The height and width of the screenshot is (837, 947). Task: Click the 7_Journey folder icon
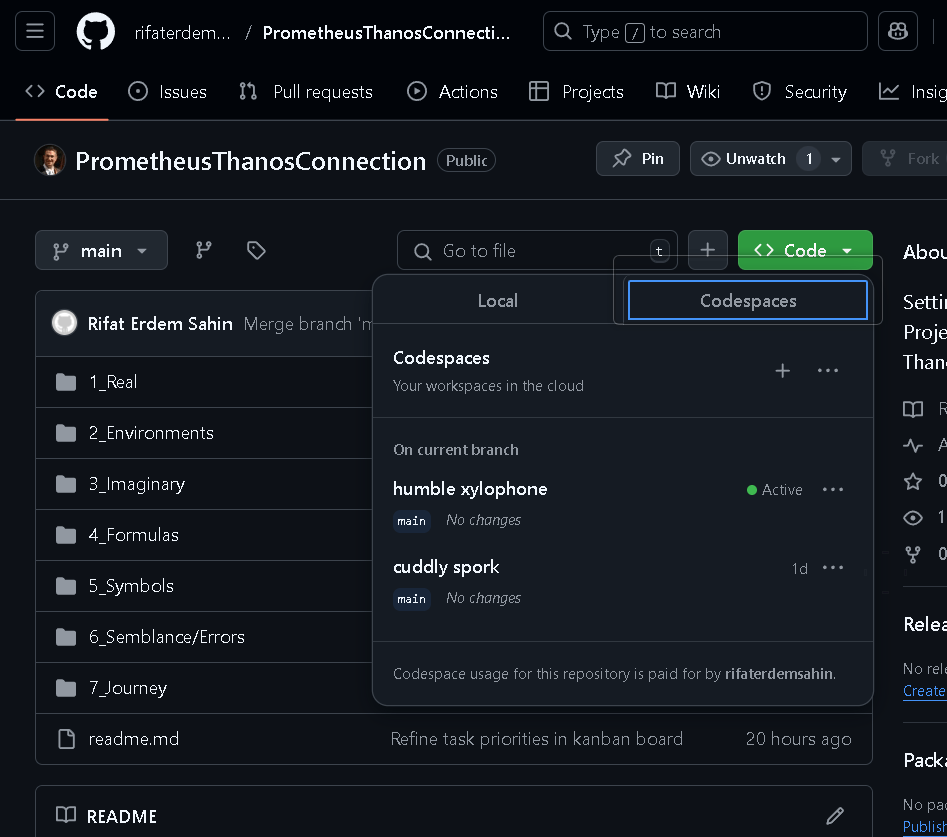tap(66, 688)
